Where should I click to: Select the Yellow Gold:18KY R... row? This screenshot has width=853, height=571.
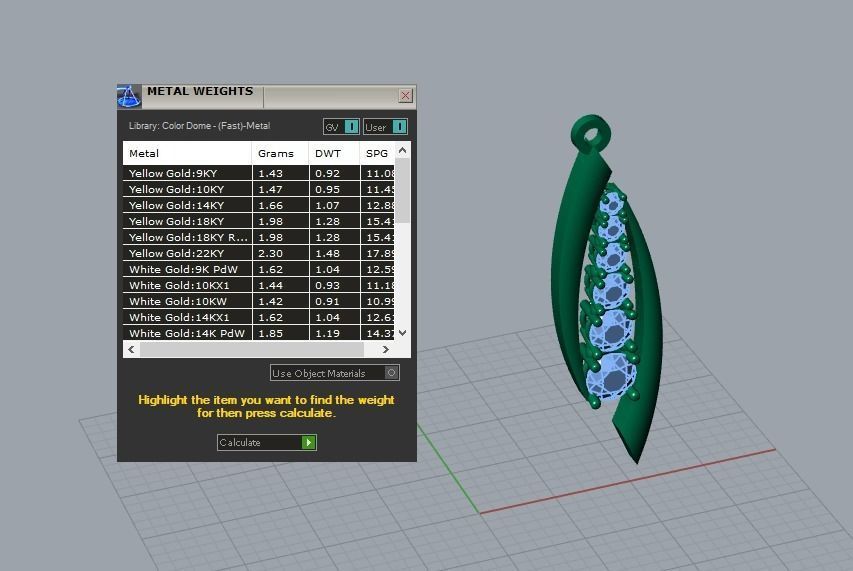258,238
